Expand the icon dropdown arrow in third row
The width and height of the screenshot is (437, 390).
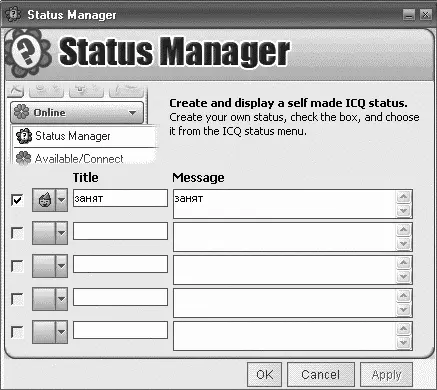coord(61,266)
